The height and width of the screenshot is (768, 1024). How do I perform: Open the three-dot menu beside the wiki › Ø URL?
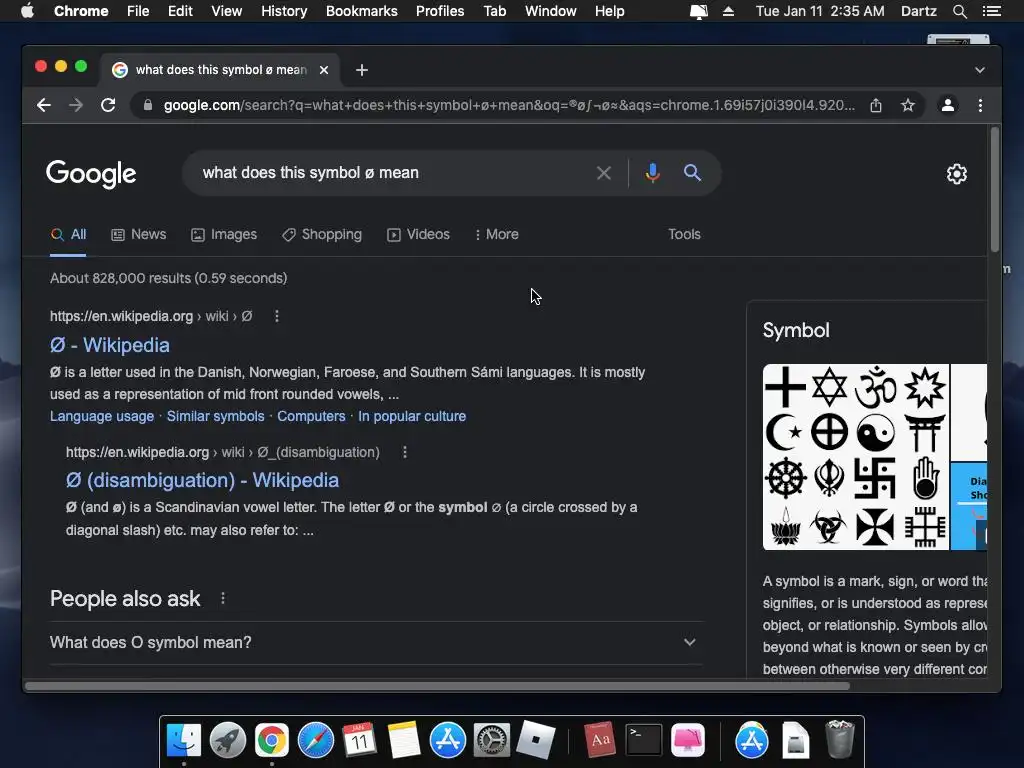pyautogui.click(x=277, y=316)
